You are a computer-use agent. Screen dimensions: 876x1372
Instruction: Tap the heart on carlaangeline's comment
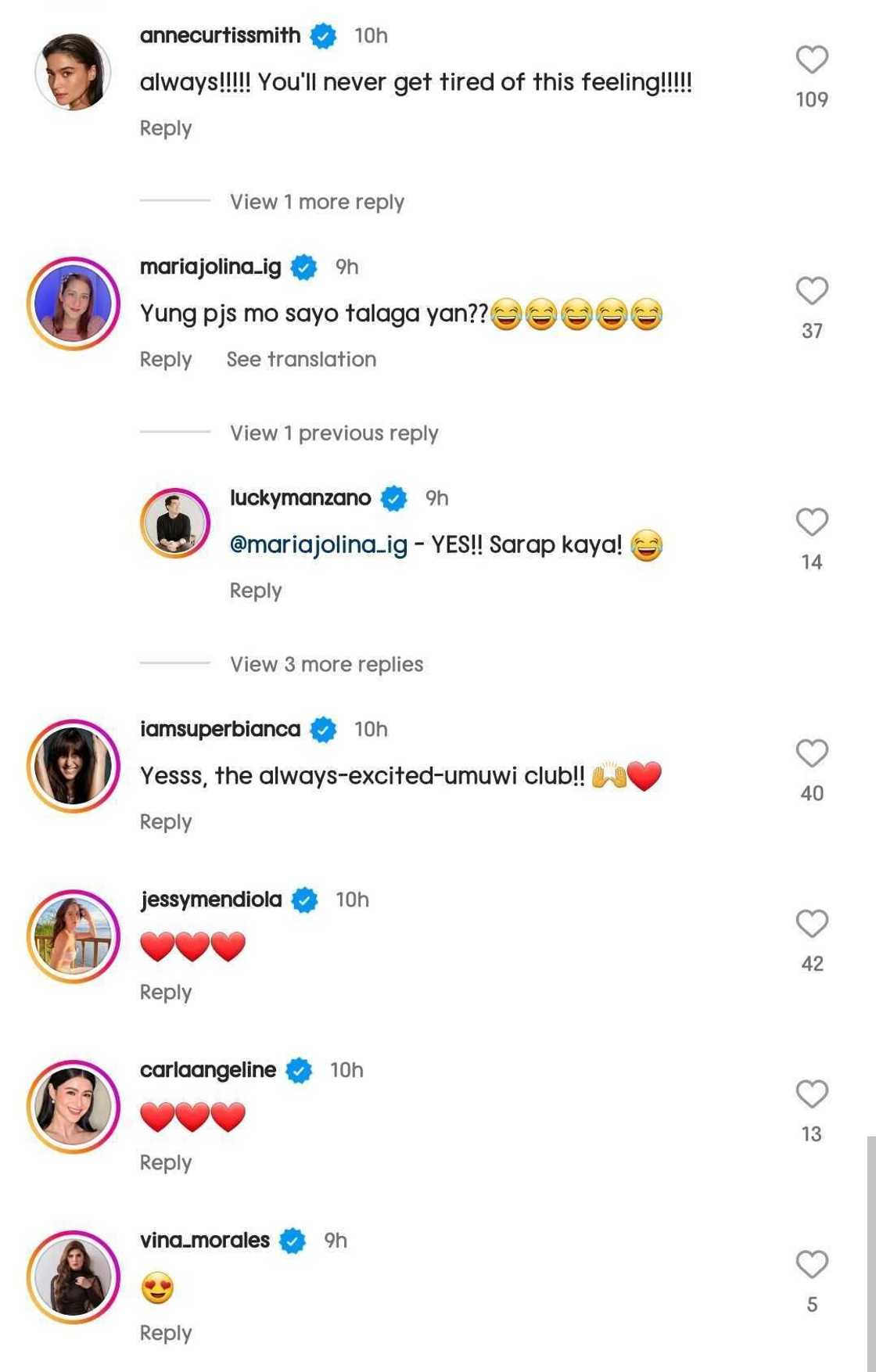pyautogui.click(x=812, y=1094)
